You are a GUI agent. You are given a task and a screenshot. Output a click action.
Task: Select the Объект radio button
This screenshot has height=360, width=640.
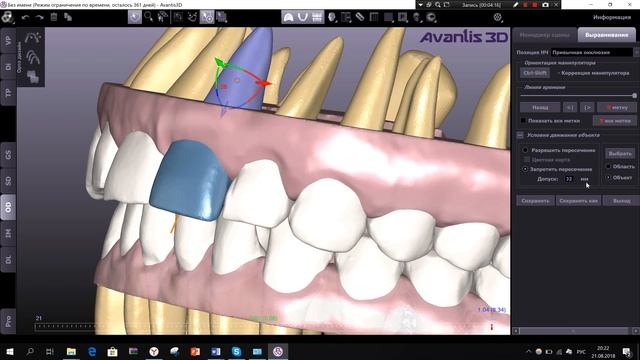coord(608,178)
